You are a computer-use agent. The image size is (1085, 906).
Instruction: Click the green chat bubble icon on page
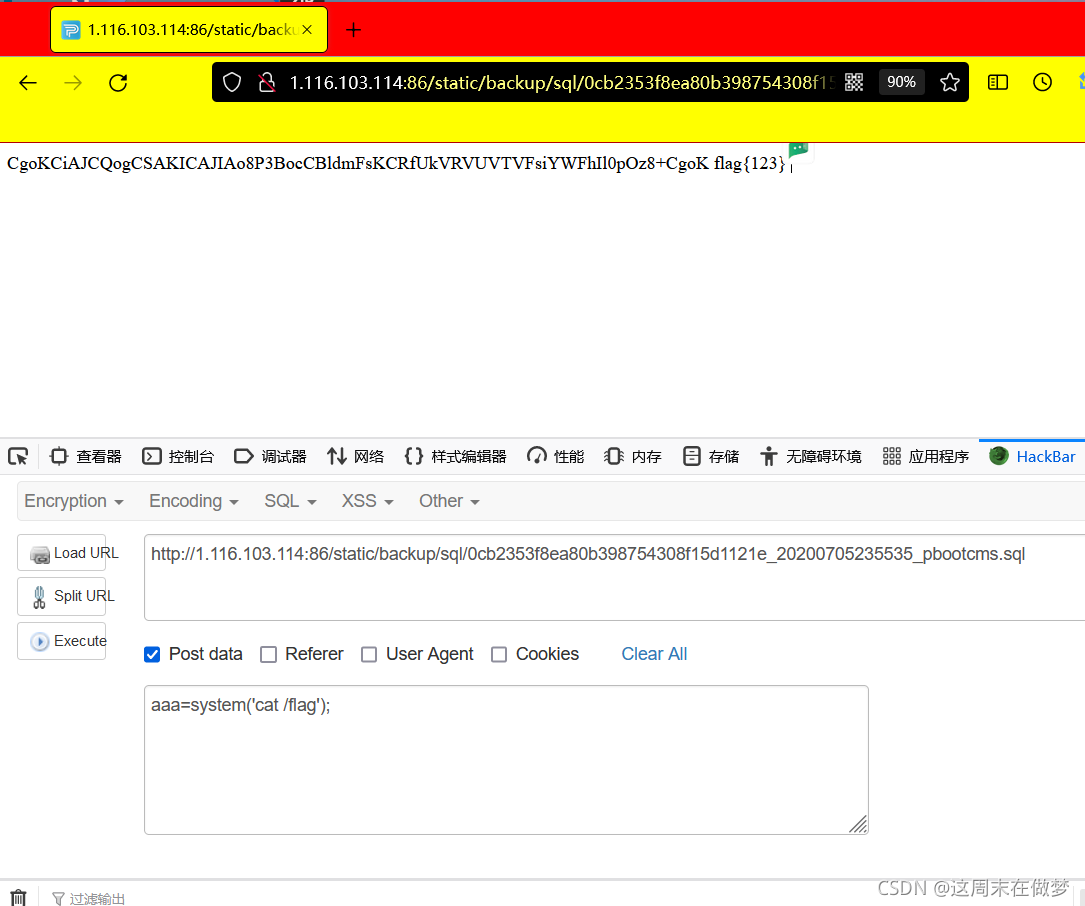coord(798,148)
